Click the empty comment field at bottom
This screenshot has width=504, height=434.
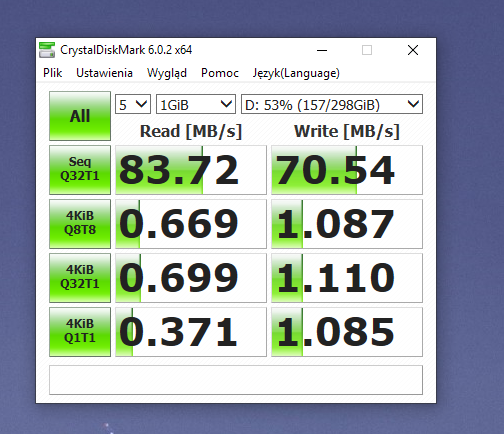click(236, 380)
